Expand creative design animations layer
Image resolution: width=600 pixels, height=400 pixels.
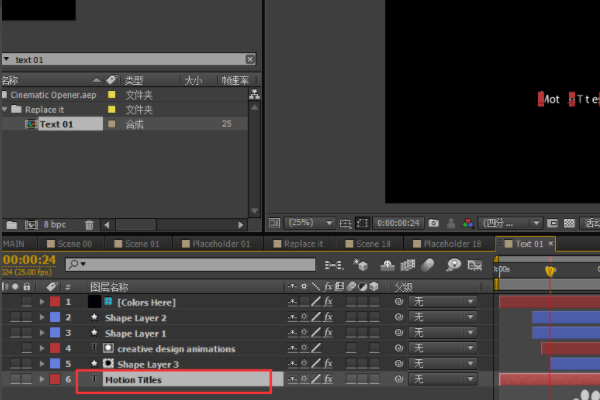[x=42, y=348]
